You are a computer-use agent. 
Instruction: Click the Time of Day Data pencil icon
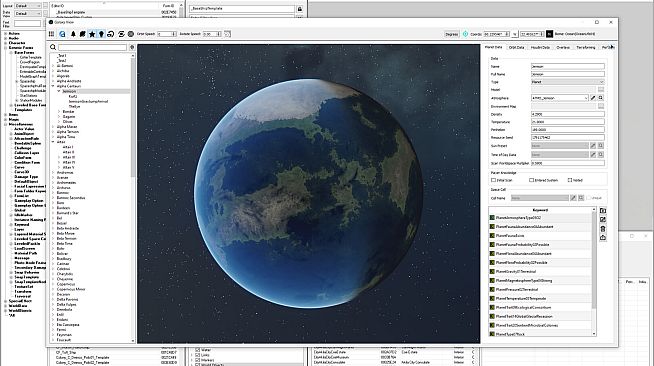(x=593, y=154)
